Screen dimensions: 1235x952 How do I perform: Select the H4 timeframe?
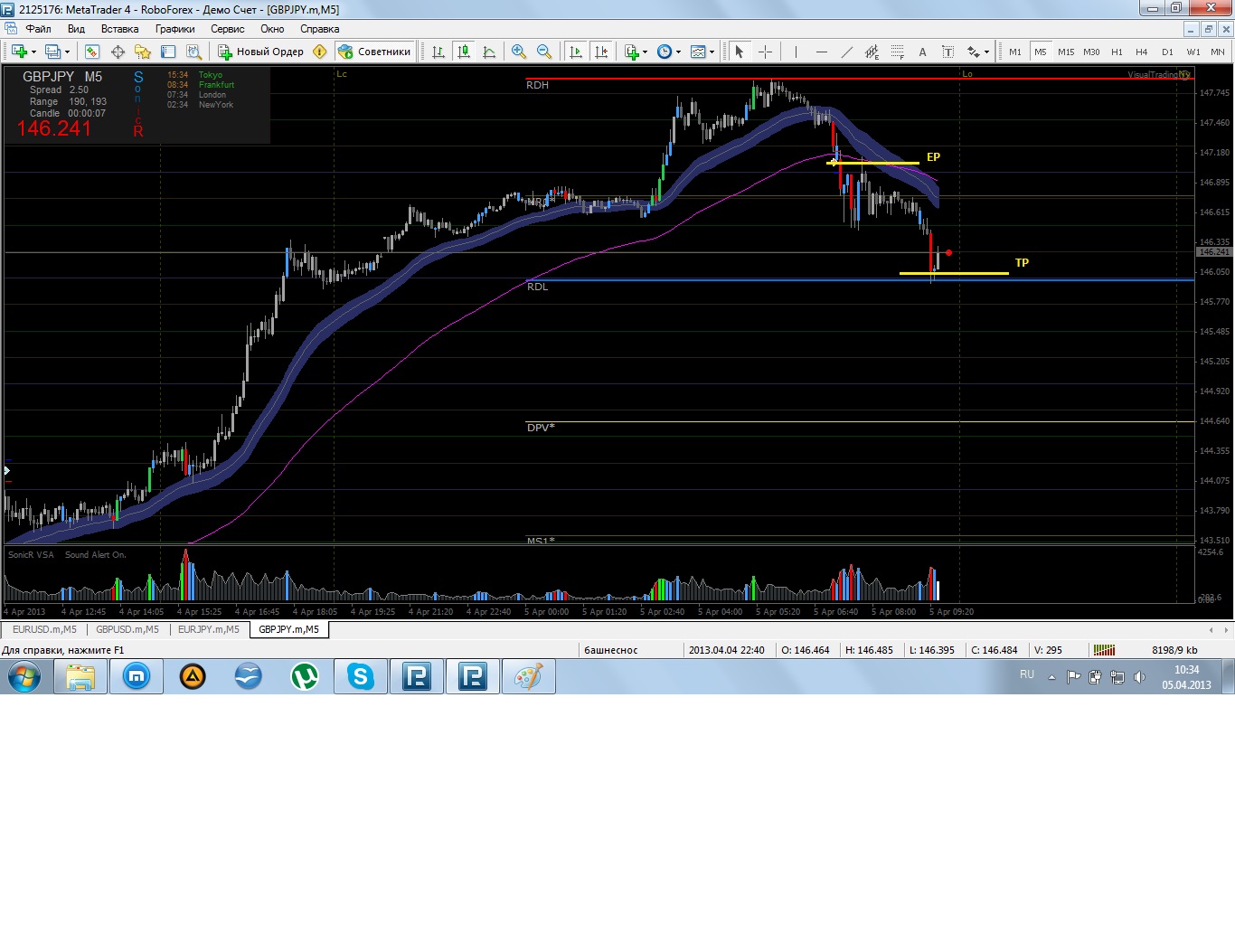tap(1142, 52)
